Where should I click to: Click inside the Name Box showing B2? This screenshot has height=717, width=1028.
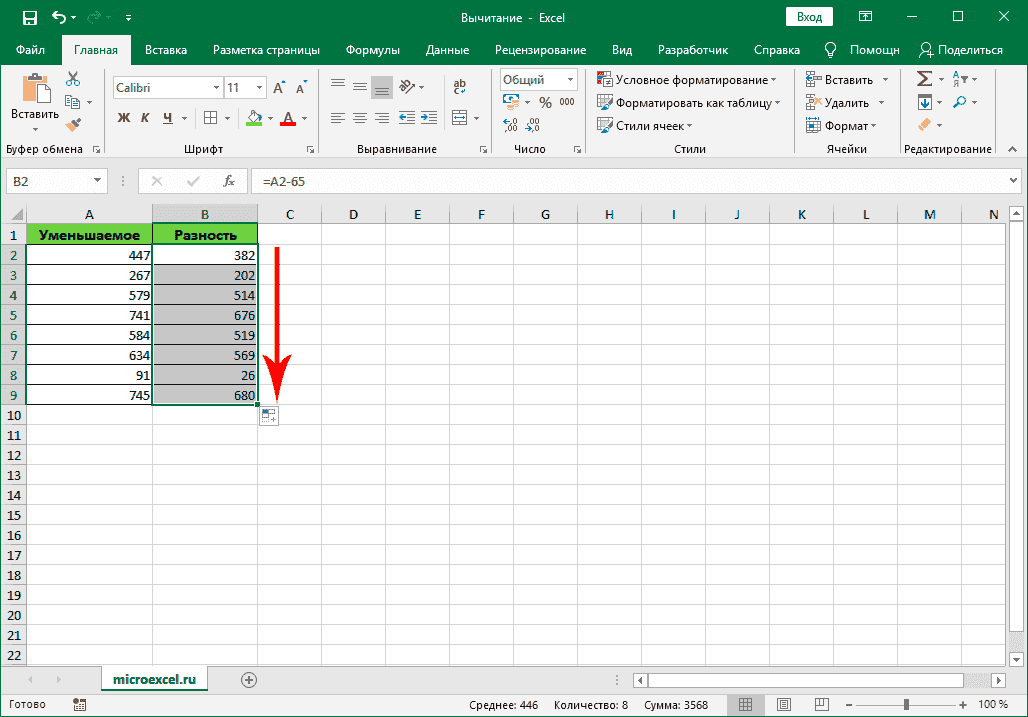pyautogui.click(x=48, y=181)
